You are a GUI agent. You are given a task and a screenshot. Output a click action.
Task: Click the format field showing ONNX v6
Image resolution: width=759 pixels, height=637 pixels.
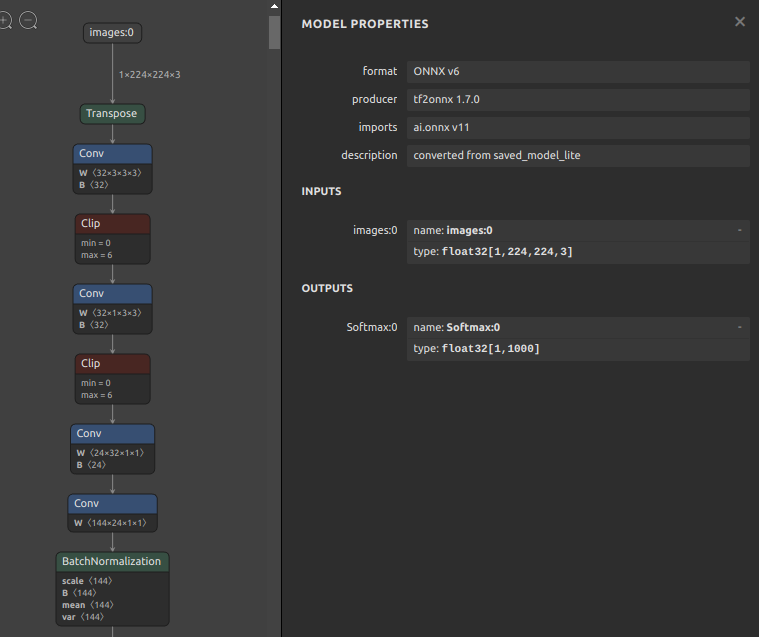pyautogui.click(x=577, y=72)
